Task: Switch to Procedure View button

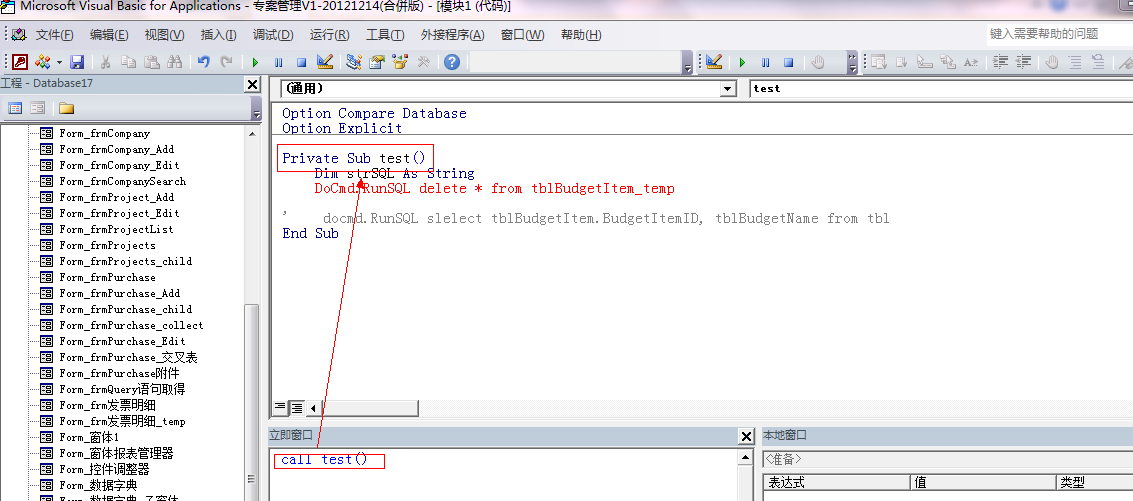Action: pos(280,408)
